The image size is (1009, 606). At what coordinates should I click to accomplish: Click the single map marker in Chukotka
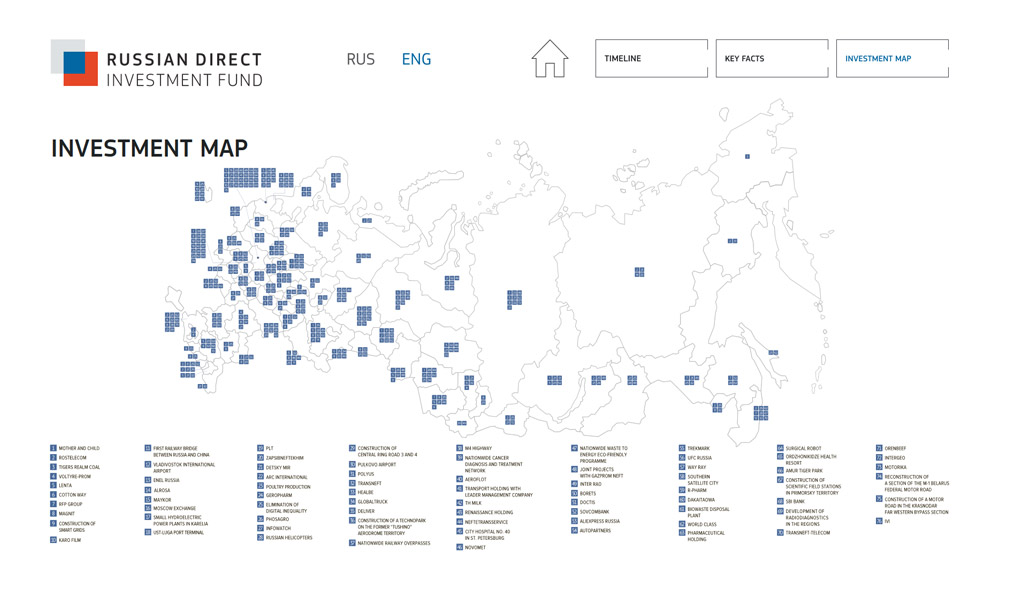(747, 156)
